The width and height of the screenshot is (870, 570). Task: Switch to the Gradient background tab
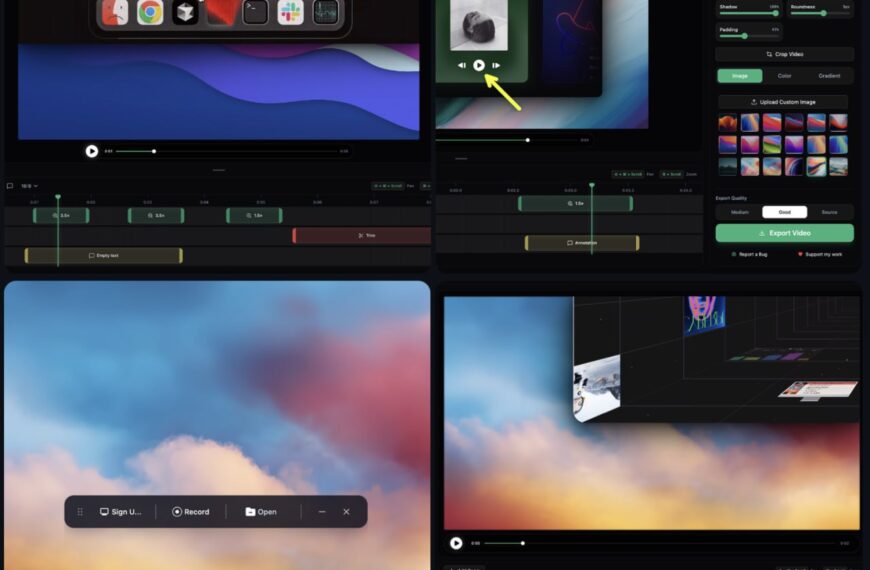(x=829, y=76)
